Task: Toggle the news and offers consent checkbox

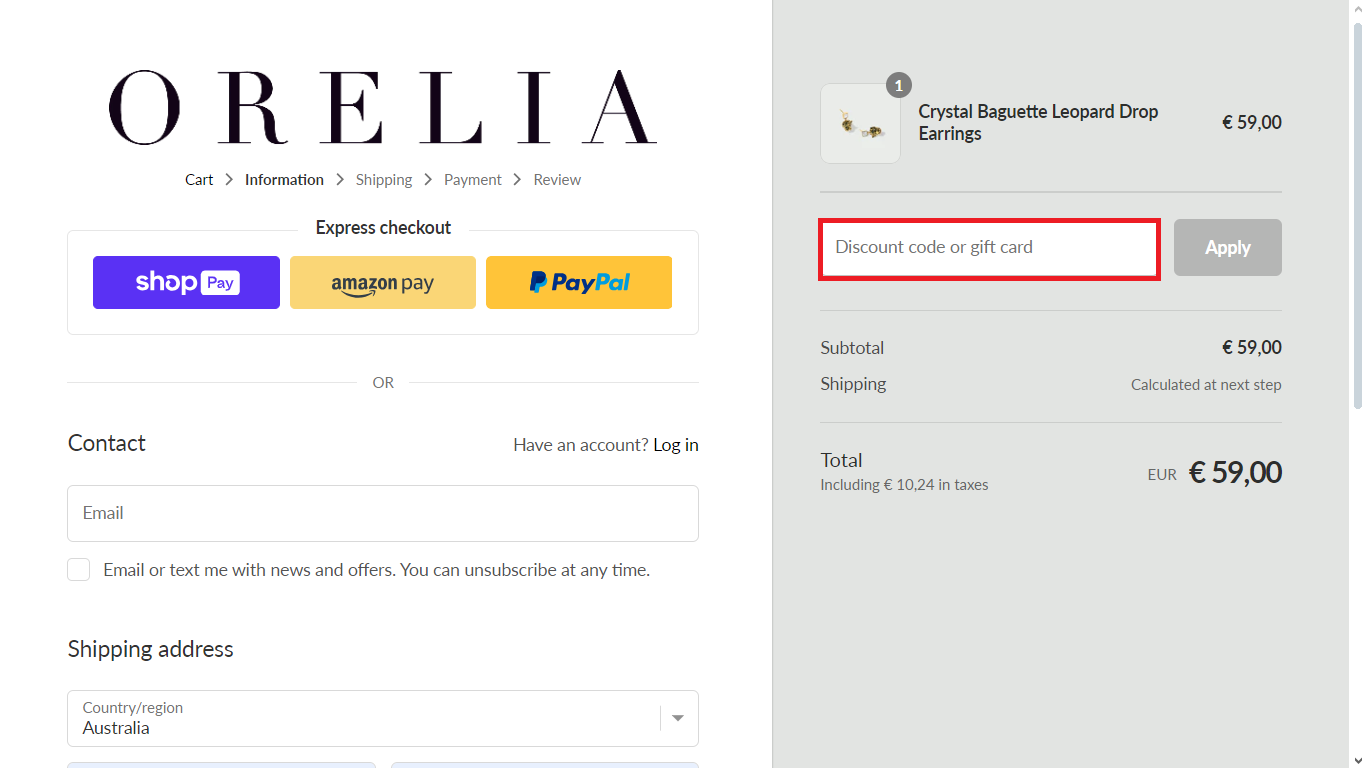Action: click(78, 569)
